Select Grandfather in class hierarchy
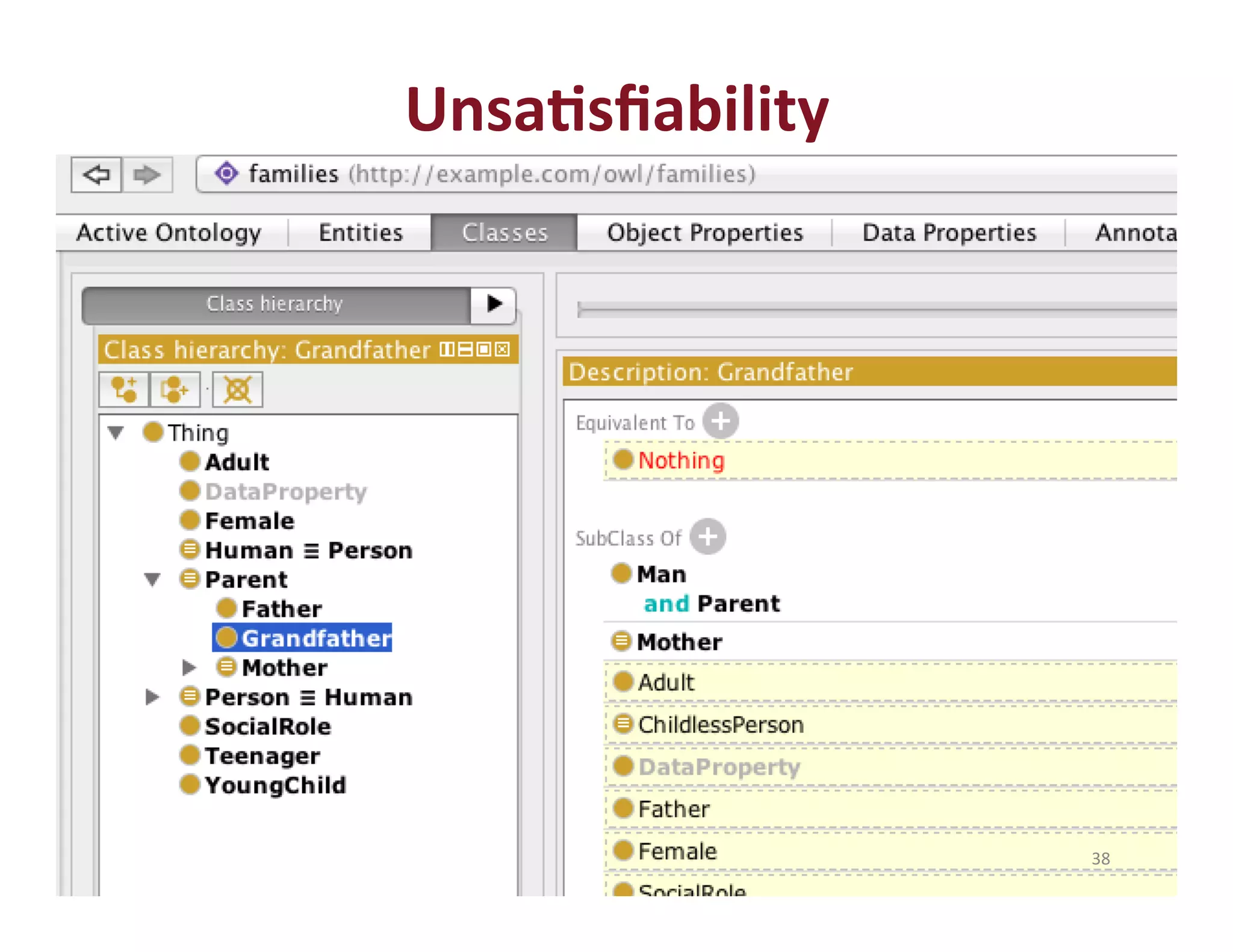 (302, 638)
